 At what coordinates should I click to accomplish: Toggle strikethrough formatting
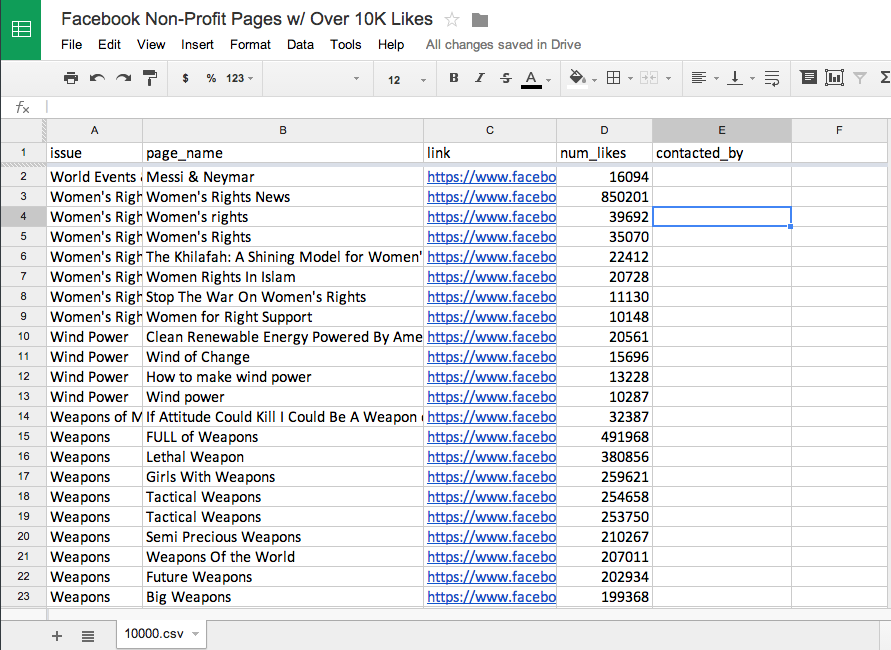point(506,78)
